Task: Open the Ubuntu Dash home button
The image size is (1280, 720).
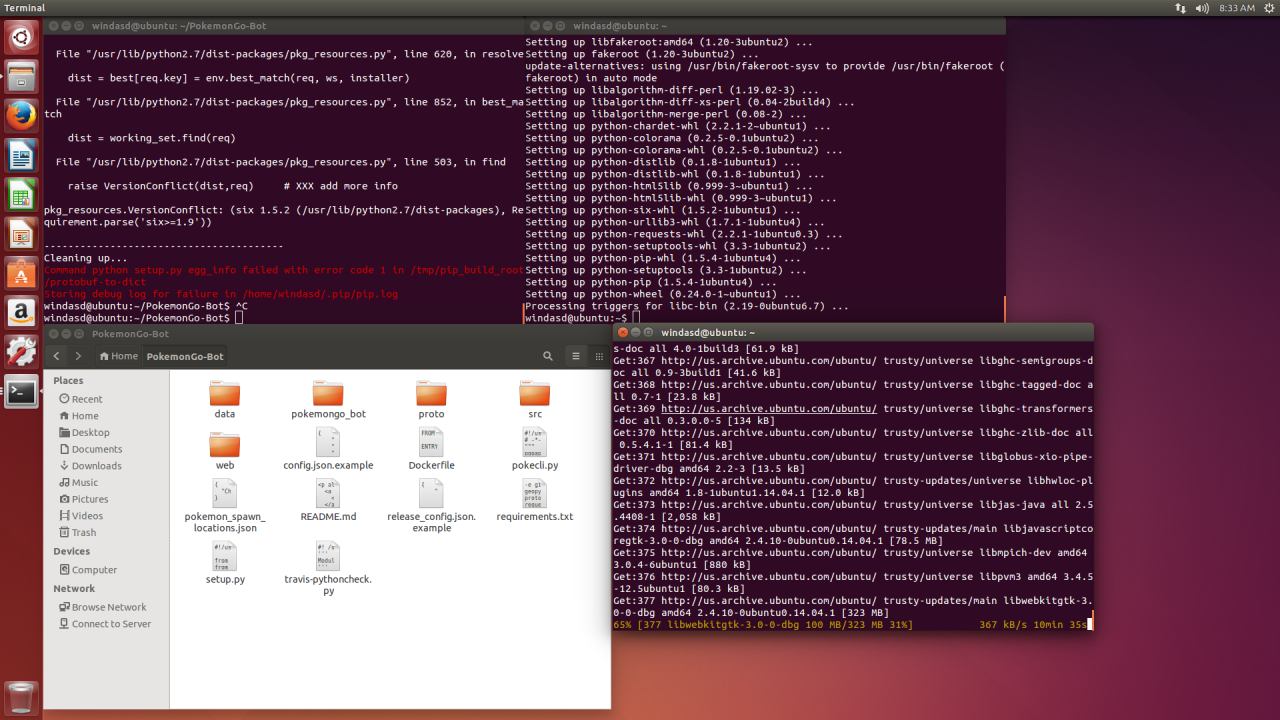Action: click(21, 37)
